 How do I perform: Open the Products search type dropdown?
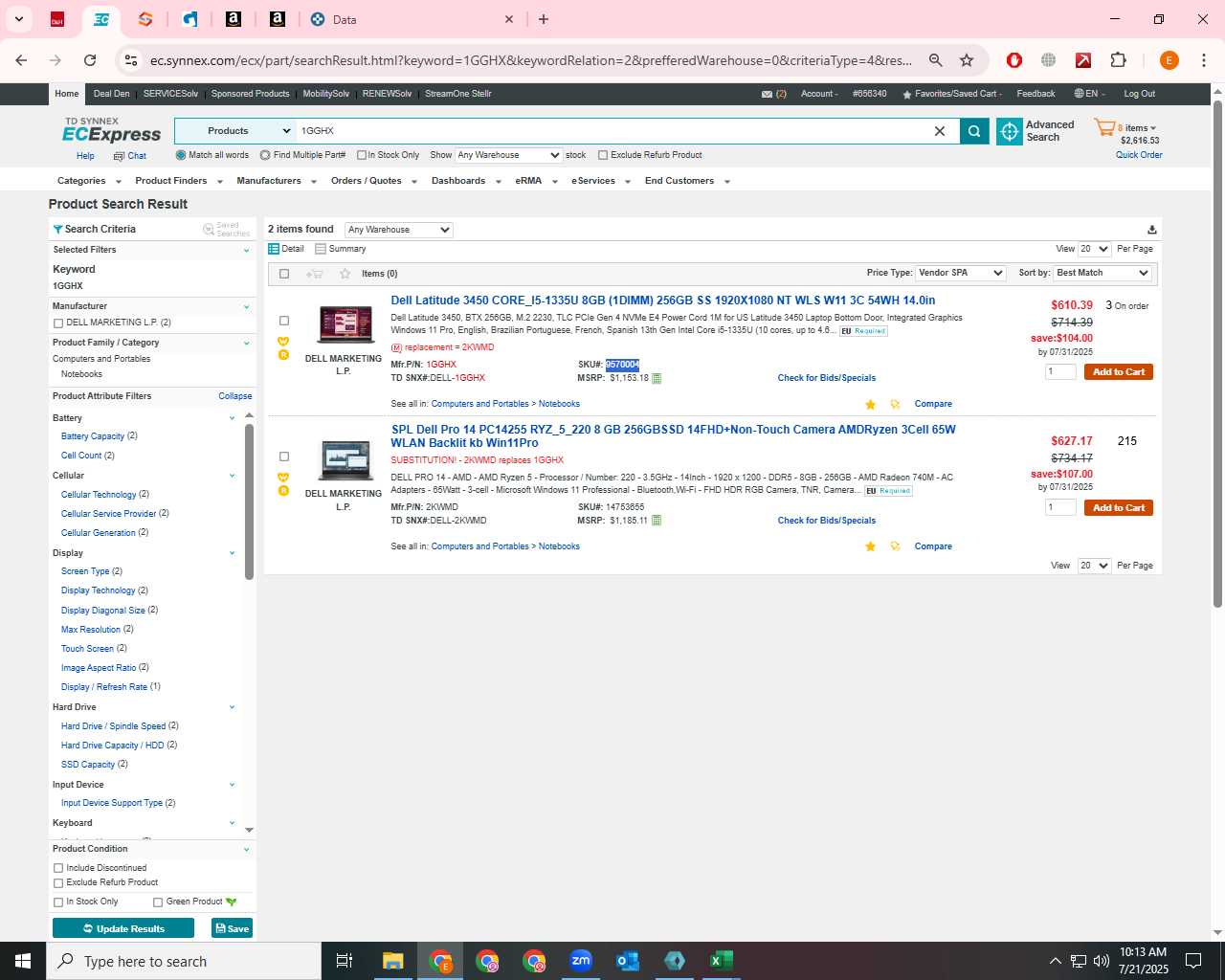[234, 131]
